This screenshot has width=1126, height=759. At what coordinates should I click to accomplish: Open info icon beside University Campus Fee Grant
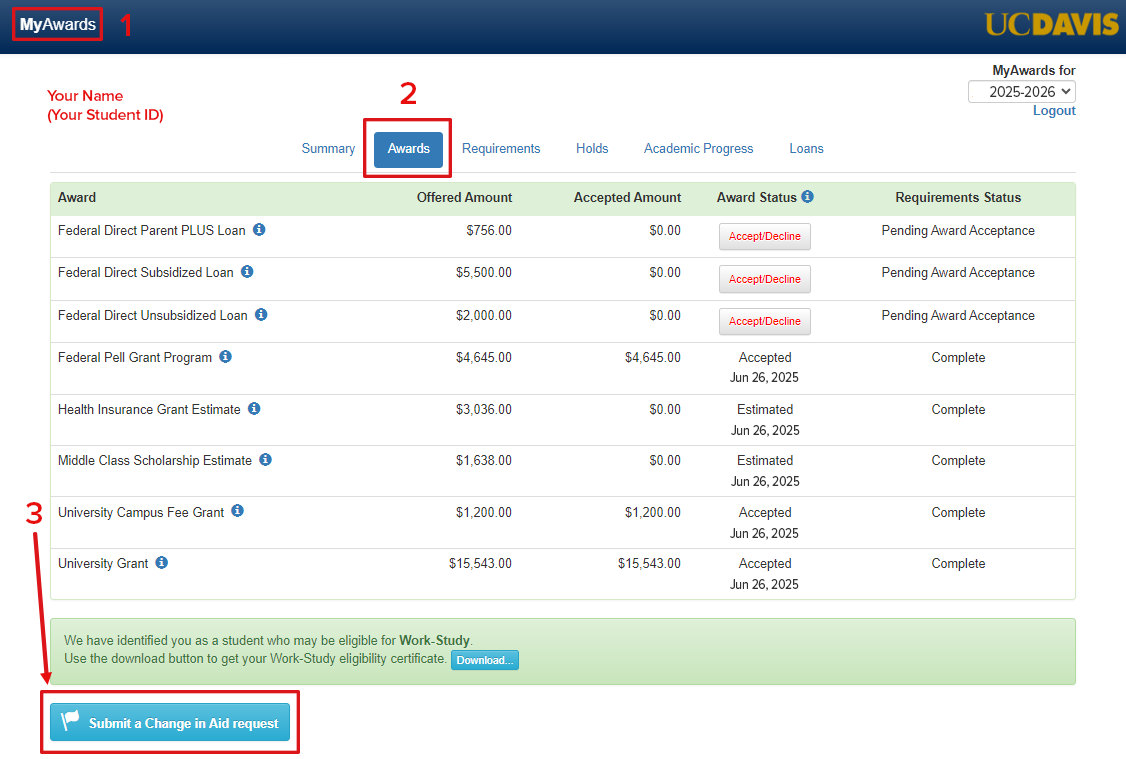coord(237,511)
